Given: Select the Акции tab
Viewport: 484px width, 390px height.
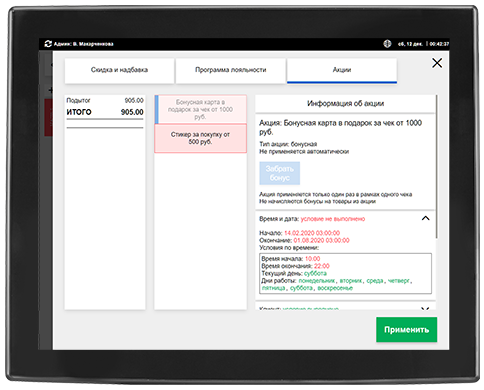Looking at the screenshot, I should click(x=342, y=70).
